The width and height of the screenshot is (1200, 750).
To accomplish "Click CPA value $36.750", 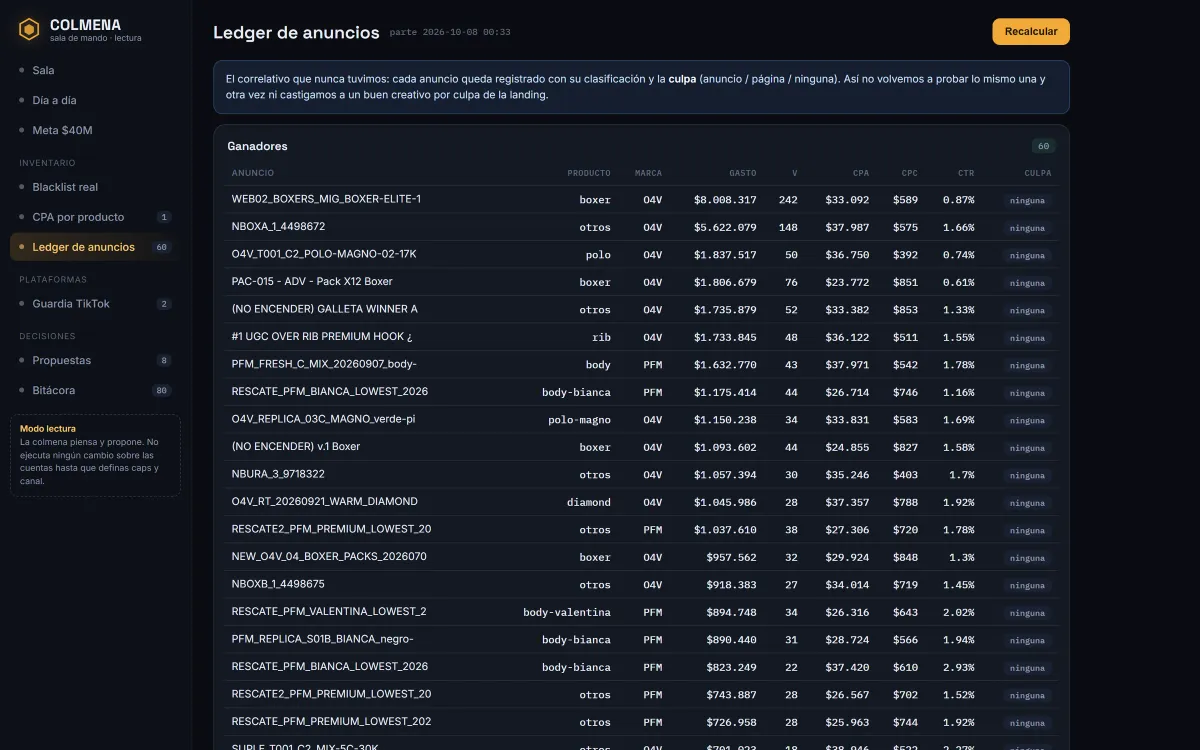I will [x=847, y=255].
